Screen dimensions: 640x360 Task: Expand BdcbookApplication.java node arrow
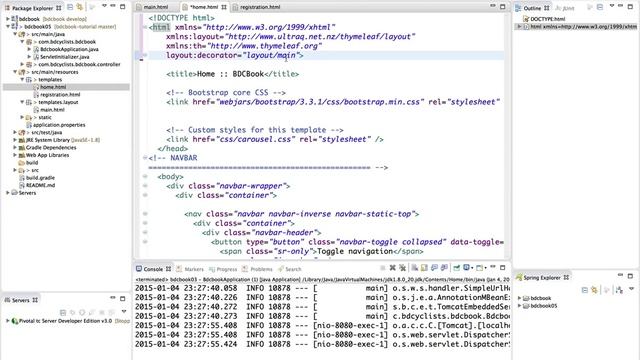click(29, 49)
